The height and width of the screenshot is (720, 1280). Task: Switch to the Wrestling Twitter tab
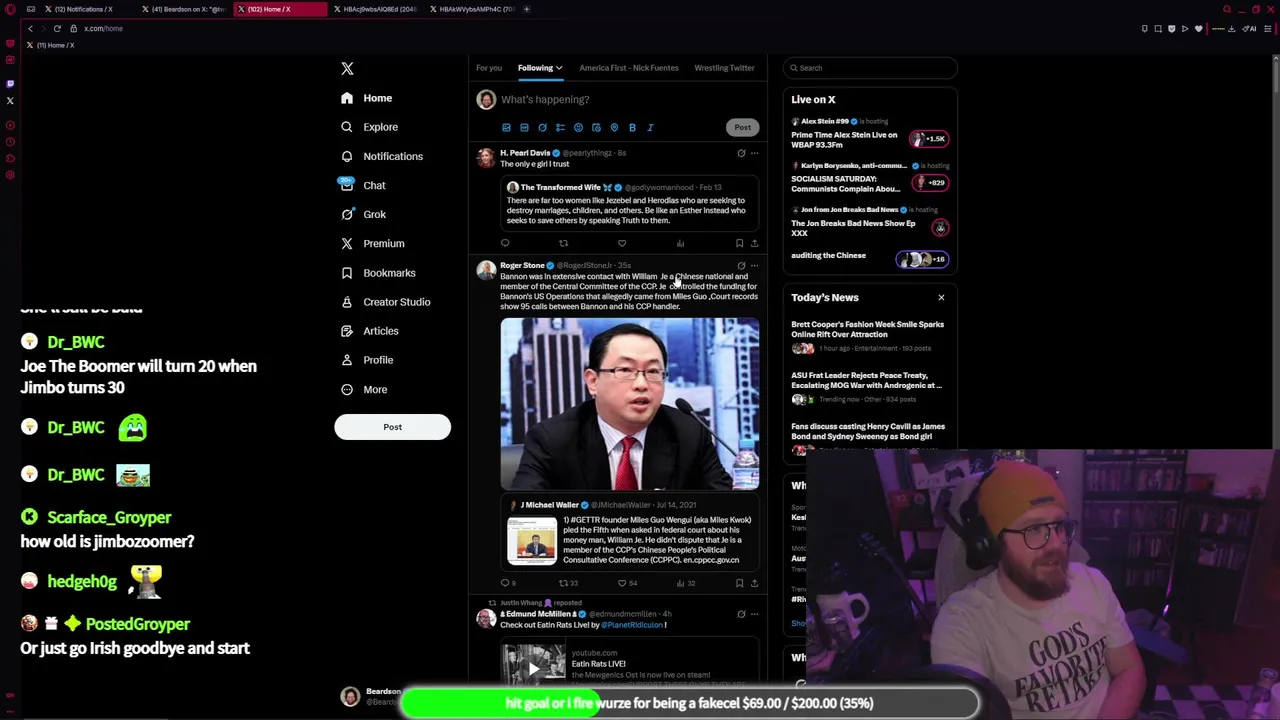pyautogui.click(x=724, y=68)
